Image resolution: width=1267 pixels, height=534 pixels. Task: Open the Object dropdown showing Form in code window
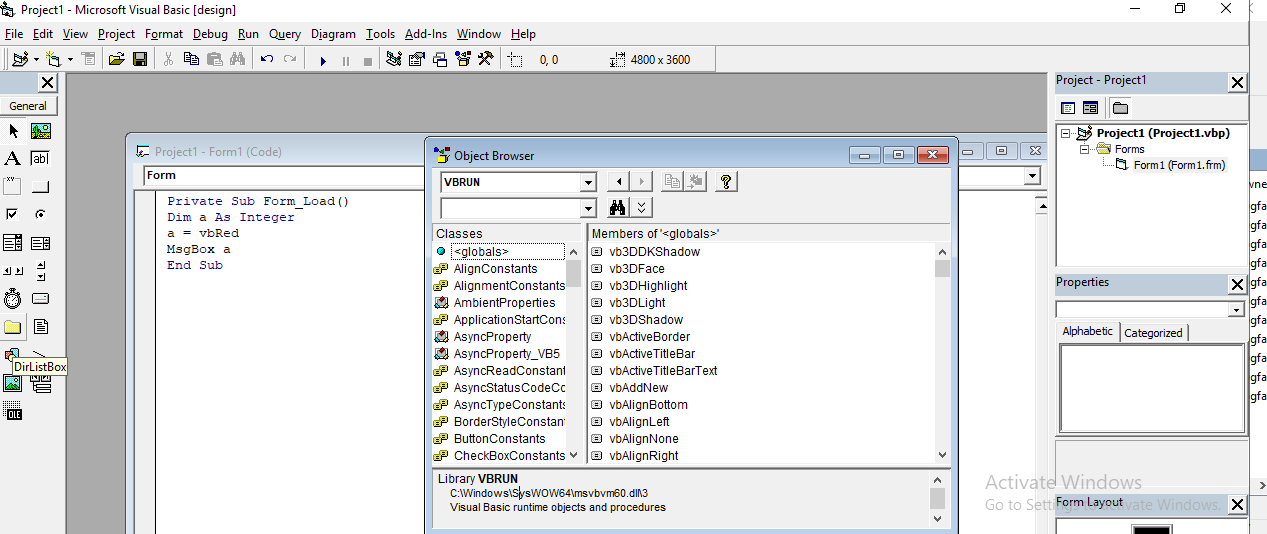click(x=284, y=176)
